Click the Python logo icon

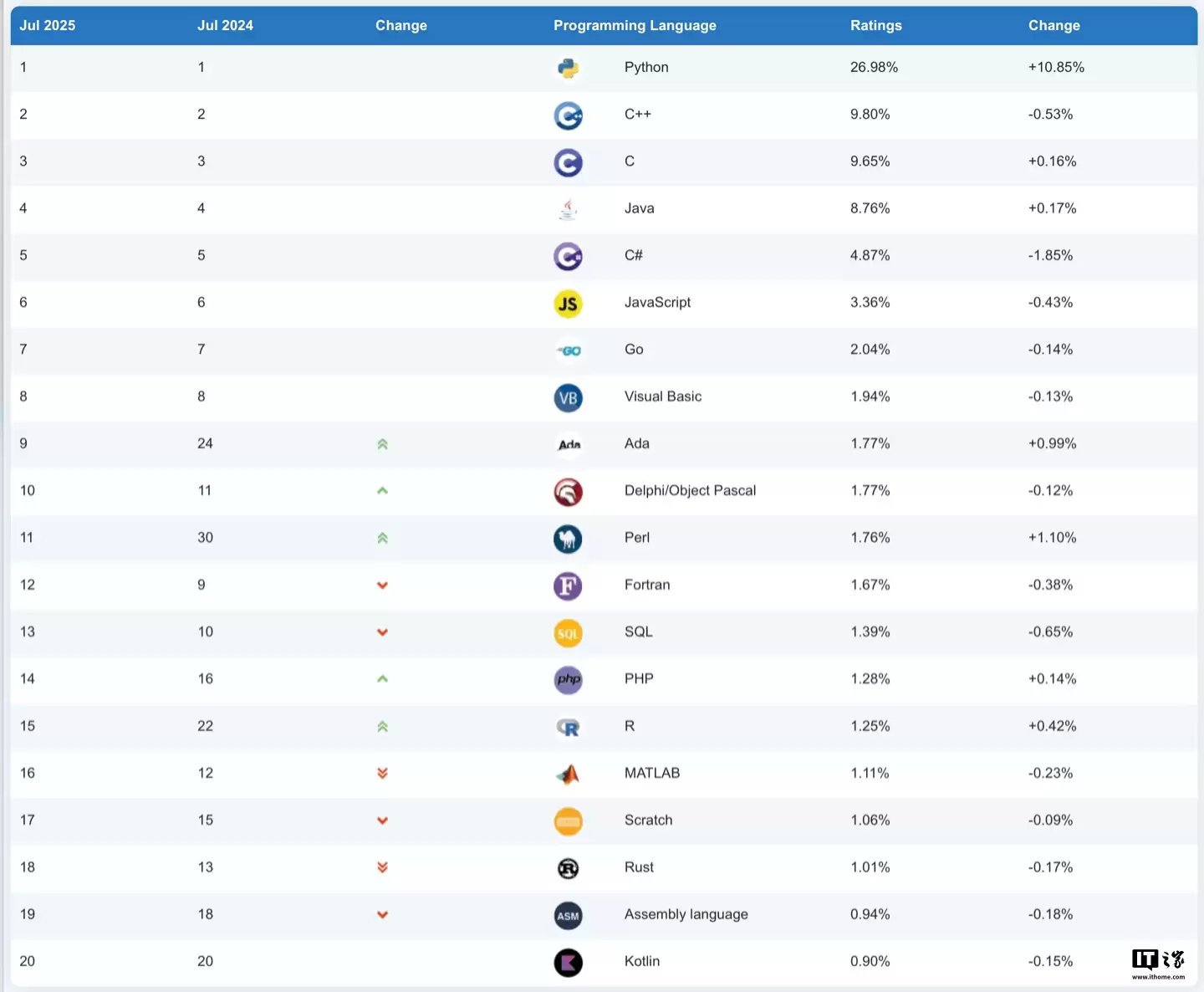(x=568, y=68)
